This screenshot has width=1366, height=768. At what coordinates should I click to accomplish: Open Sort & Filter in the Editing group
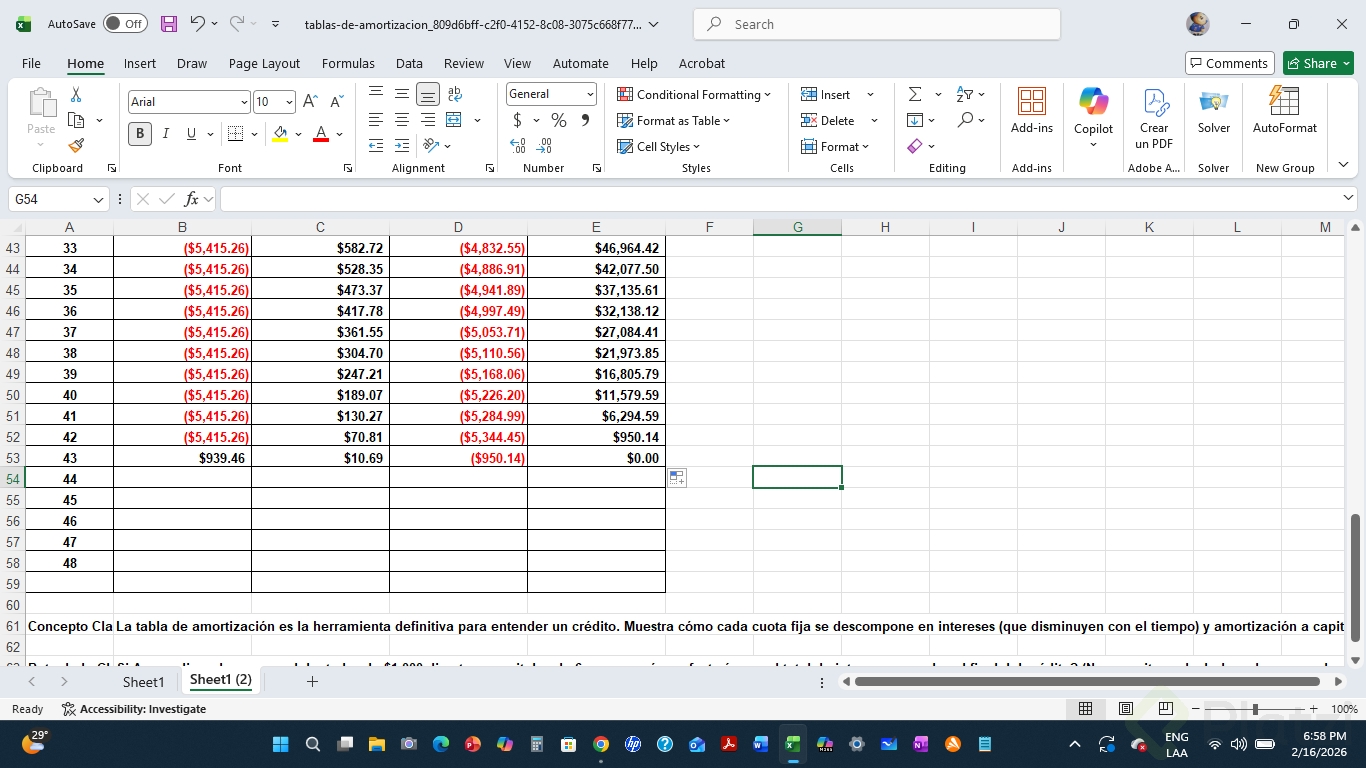(965, 94)
